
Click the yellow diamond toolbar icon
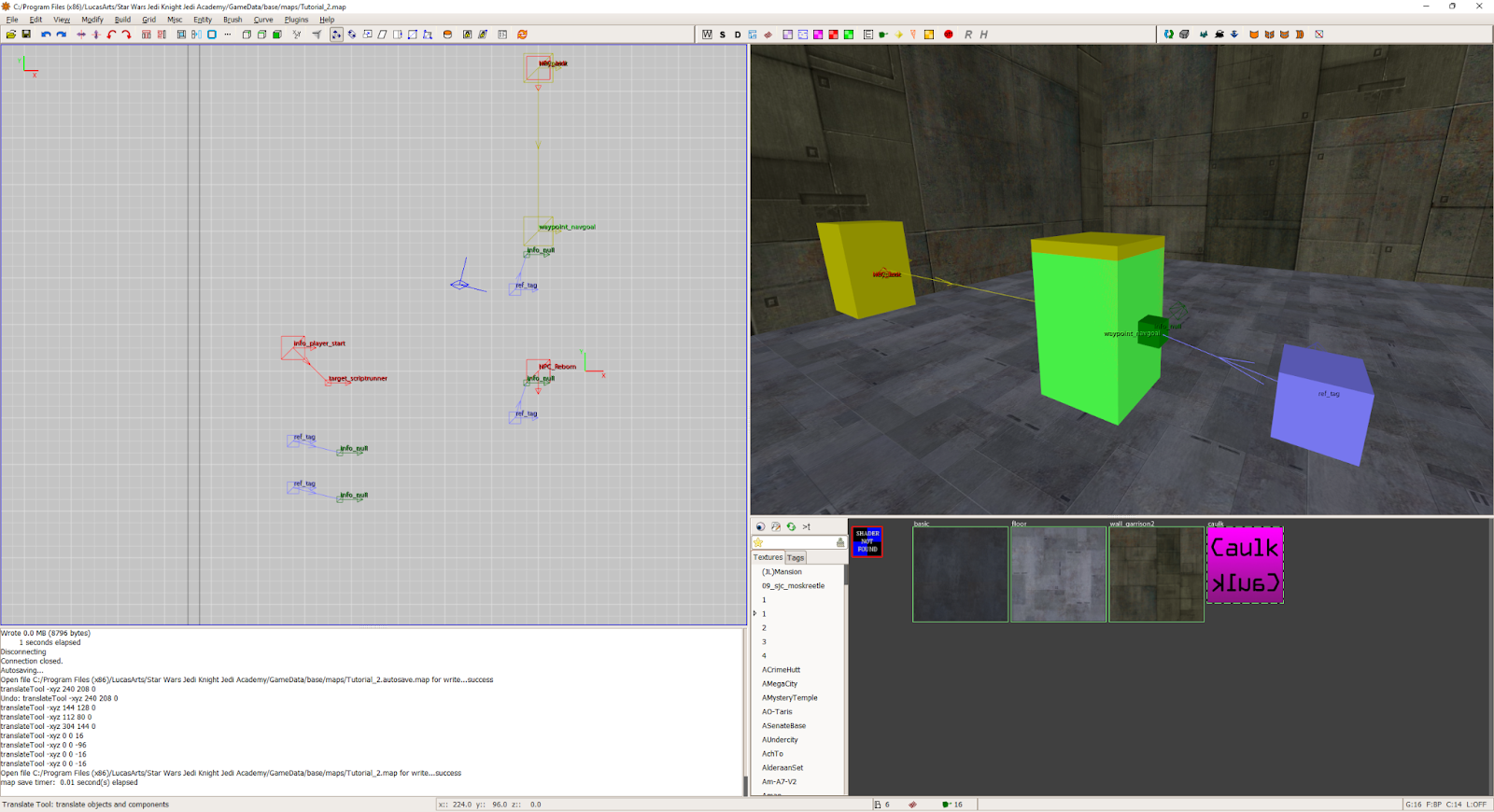click(898, 35)
